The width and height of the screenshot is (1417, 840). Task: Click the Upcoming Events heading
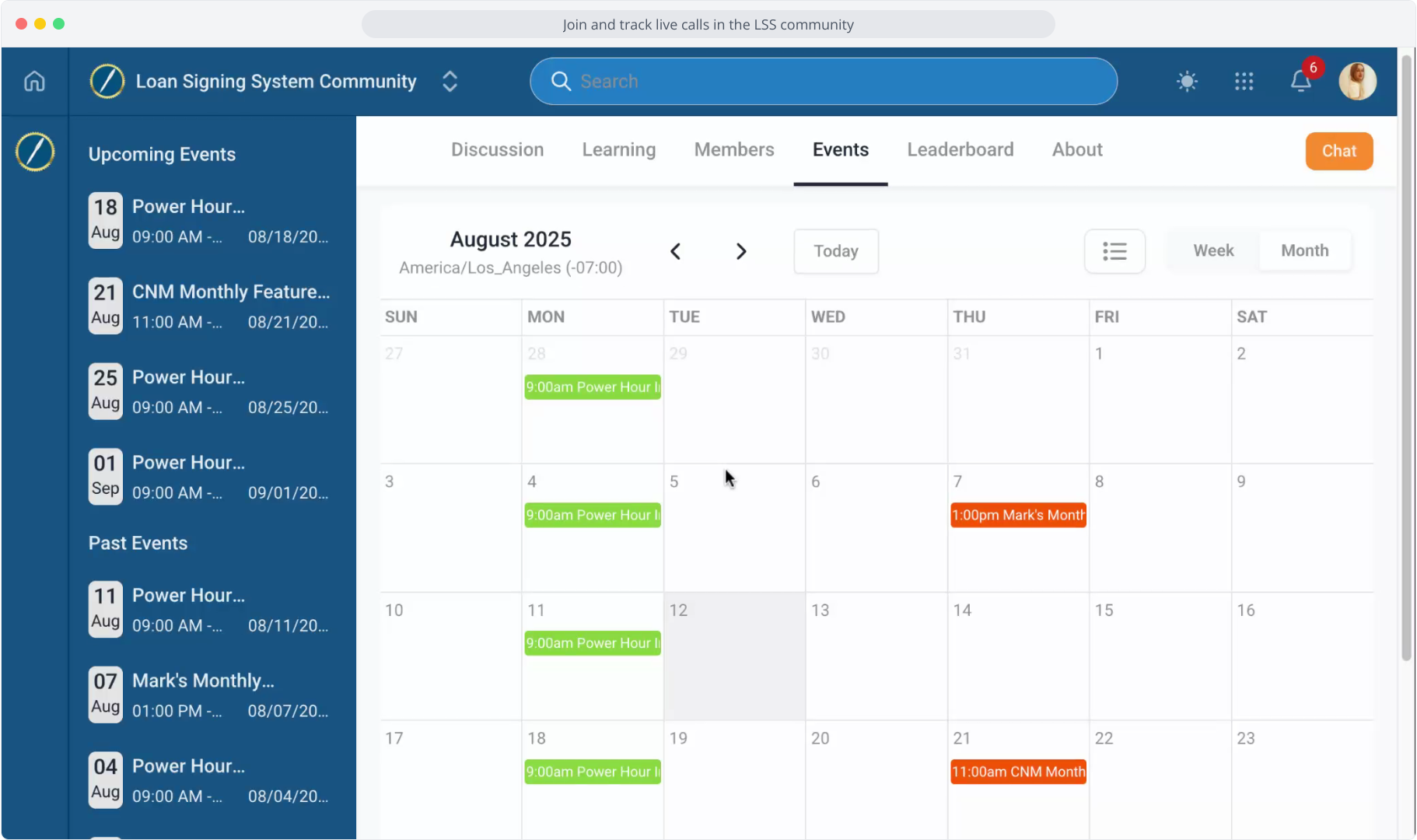[x=162, y=154]
